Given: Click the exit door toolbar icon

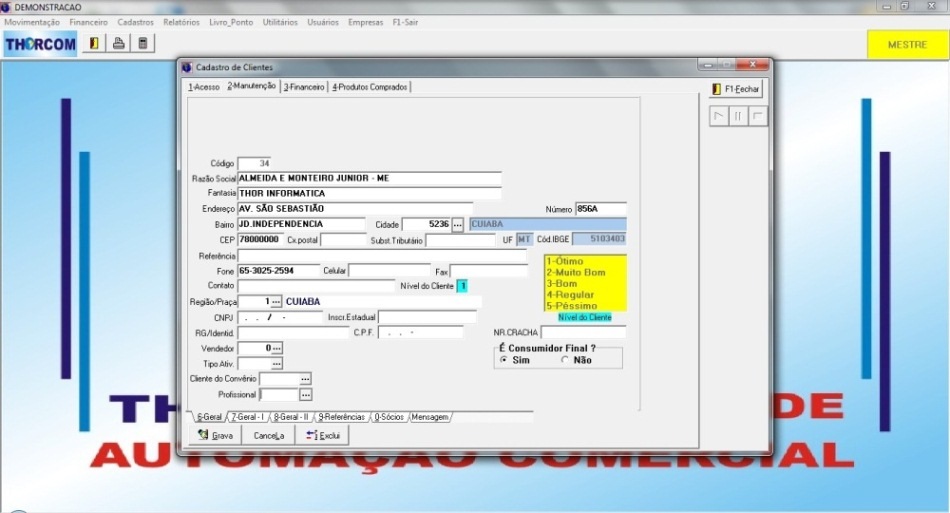Looking at the screenshot, I should click(x=95, y=43).
